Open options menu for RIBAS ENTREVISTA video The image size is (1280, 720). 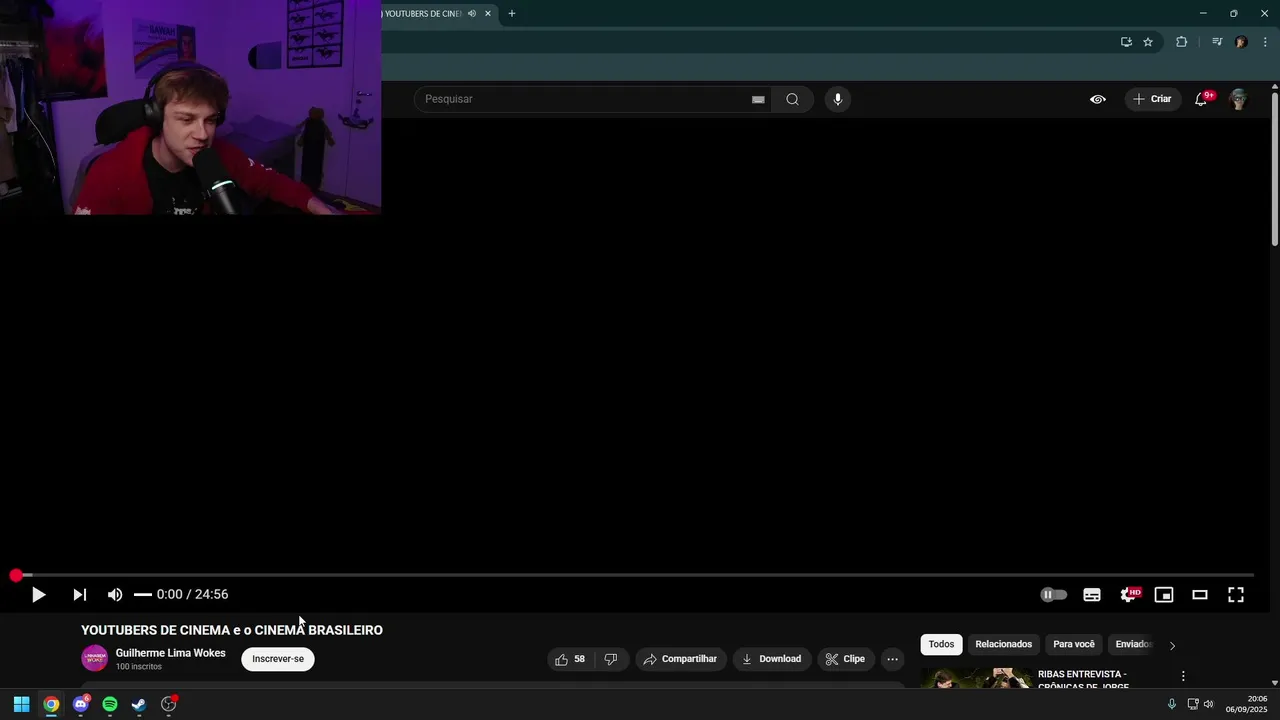pyautogui.click(x=1183, y=677)
